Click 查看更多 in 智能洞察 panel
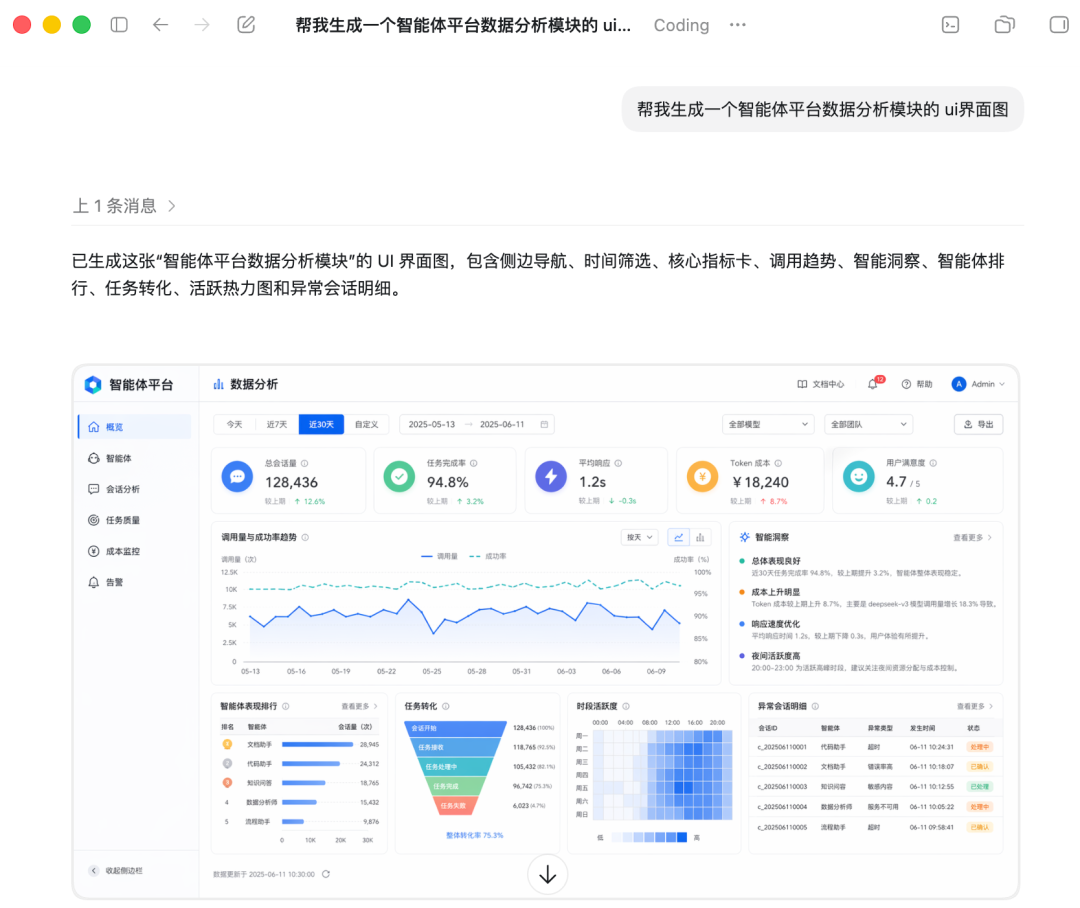Viewport: 1080px width, 908px height. 972,538
